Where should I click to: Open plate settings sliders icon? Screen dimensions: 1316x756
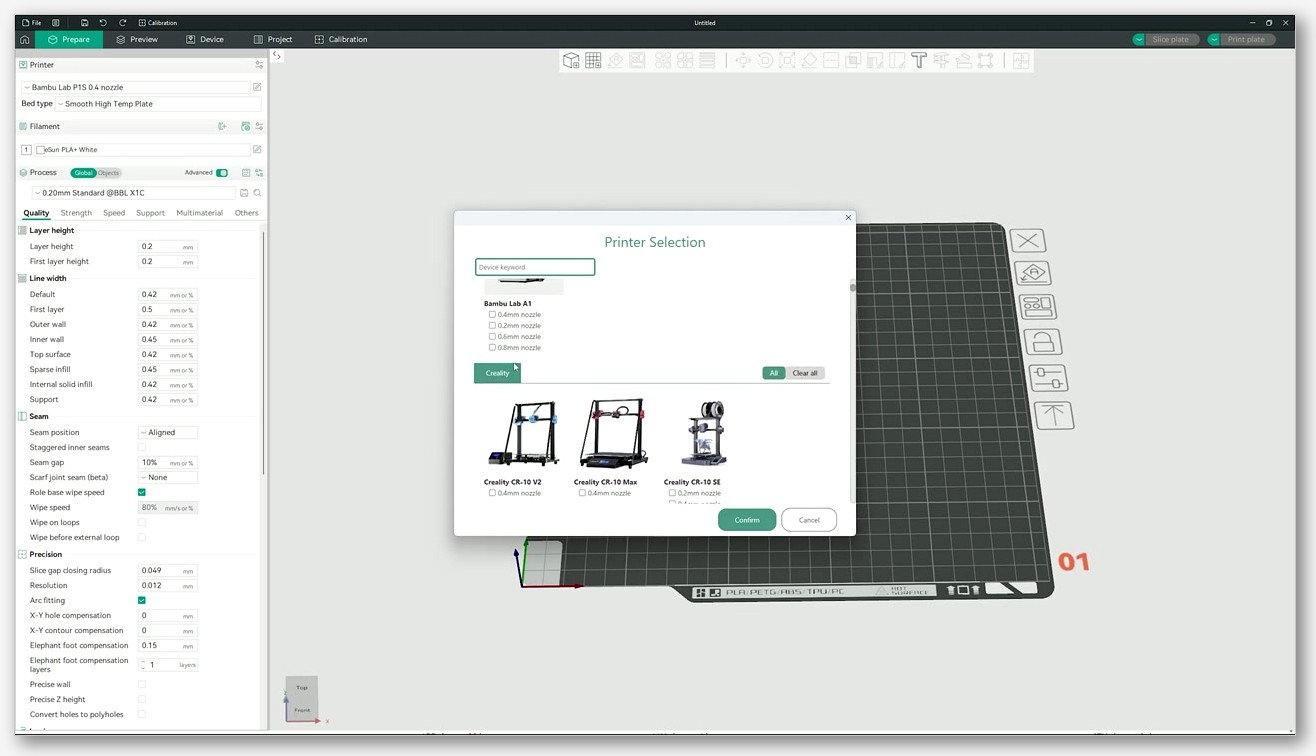tap(1048, 378)
